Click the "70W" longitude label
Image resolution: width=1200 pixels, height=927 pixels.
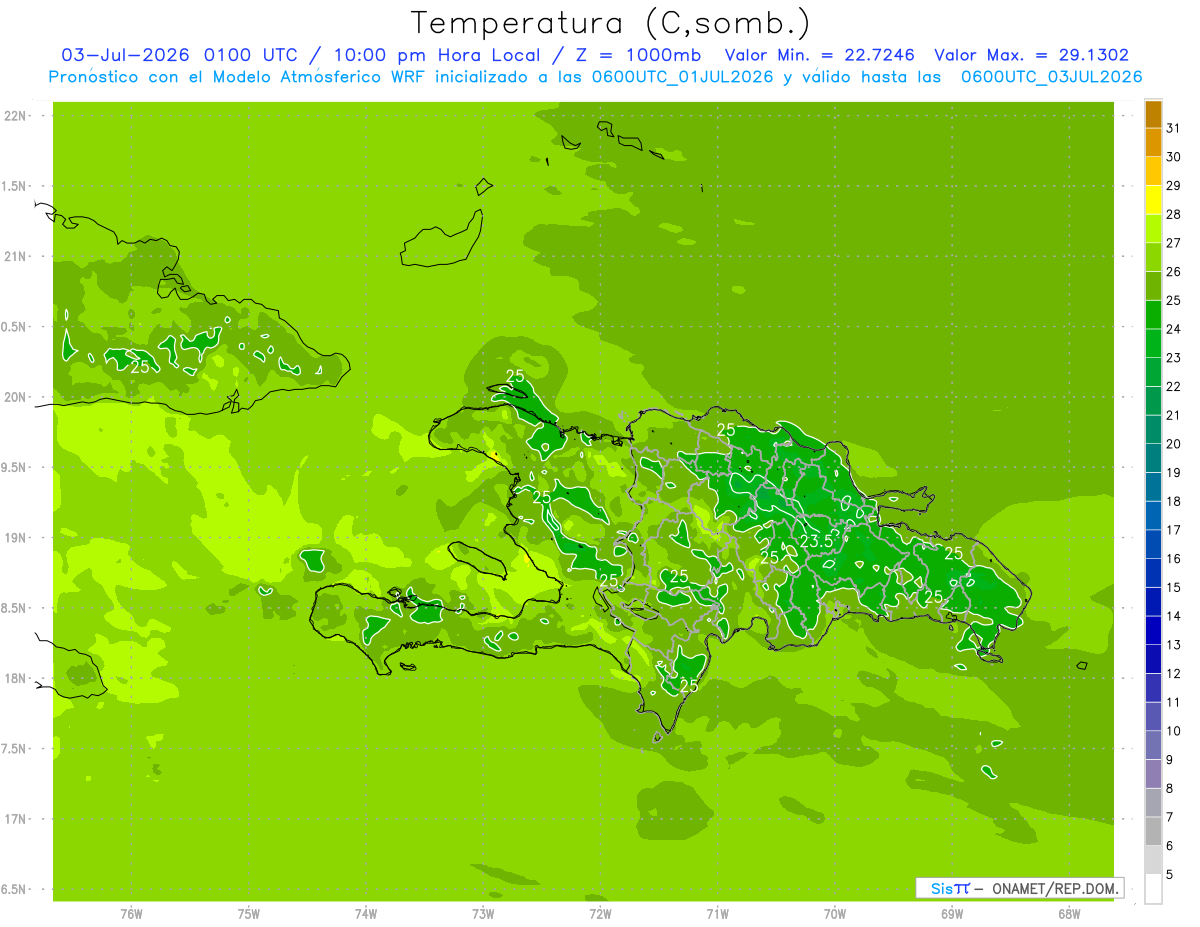835,913
